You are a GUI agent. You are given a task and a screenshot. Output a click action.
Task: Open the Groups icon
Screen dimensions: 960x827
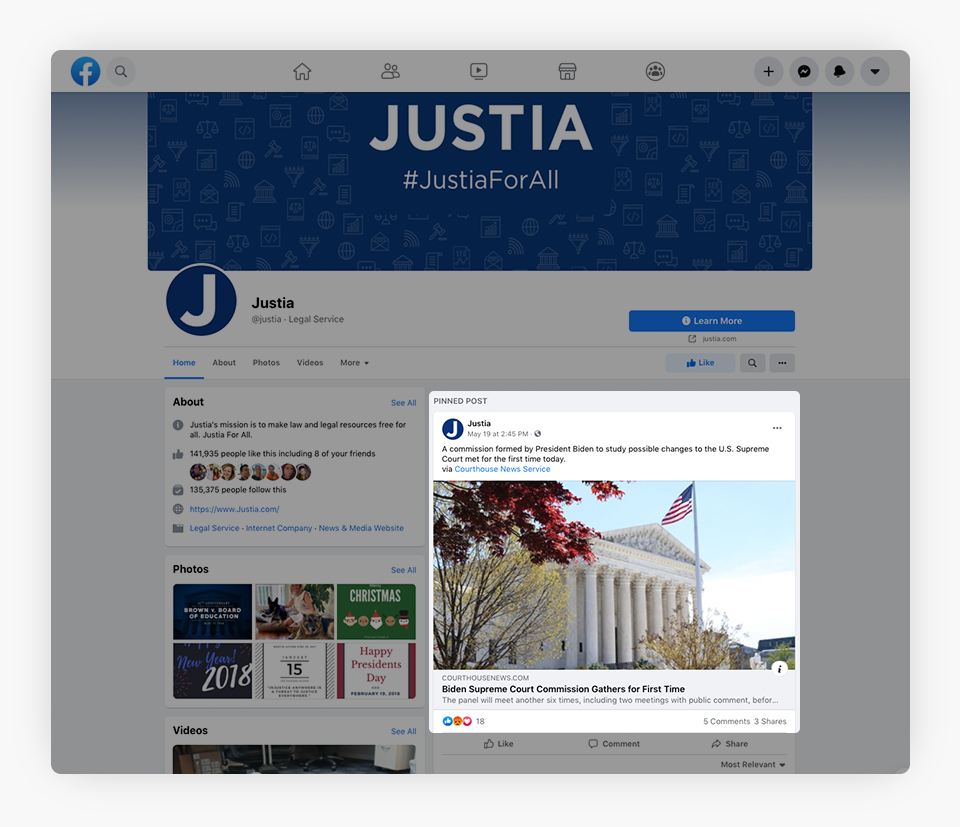click(656, 71)
